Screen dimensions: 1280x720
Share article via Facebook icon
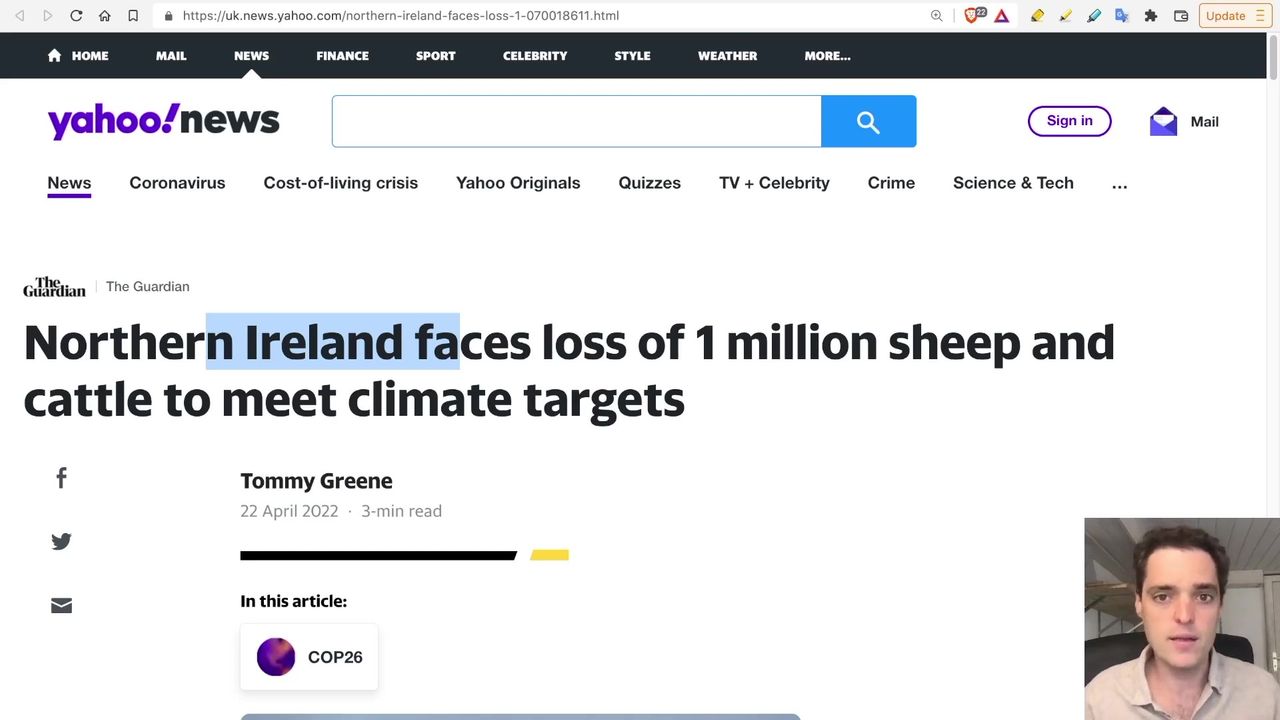tap(61, 478)
